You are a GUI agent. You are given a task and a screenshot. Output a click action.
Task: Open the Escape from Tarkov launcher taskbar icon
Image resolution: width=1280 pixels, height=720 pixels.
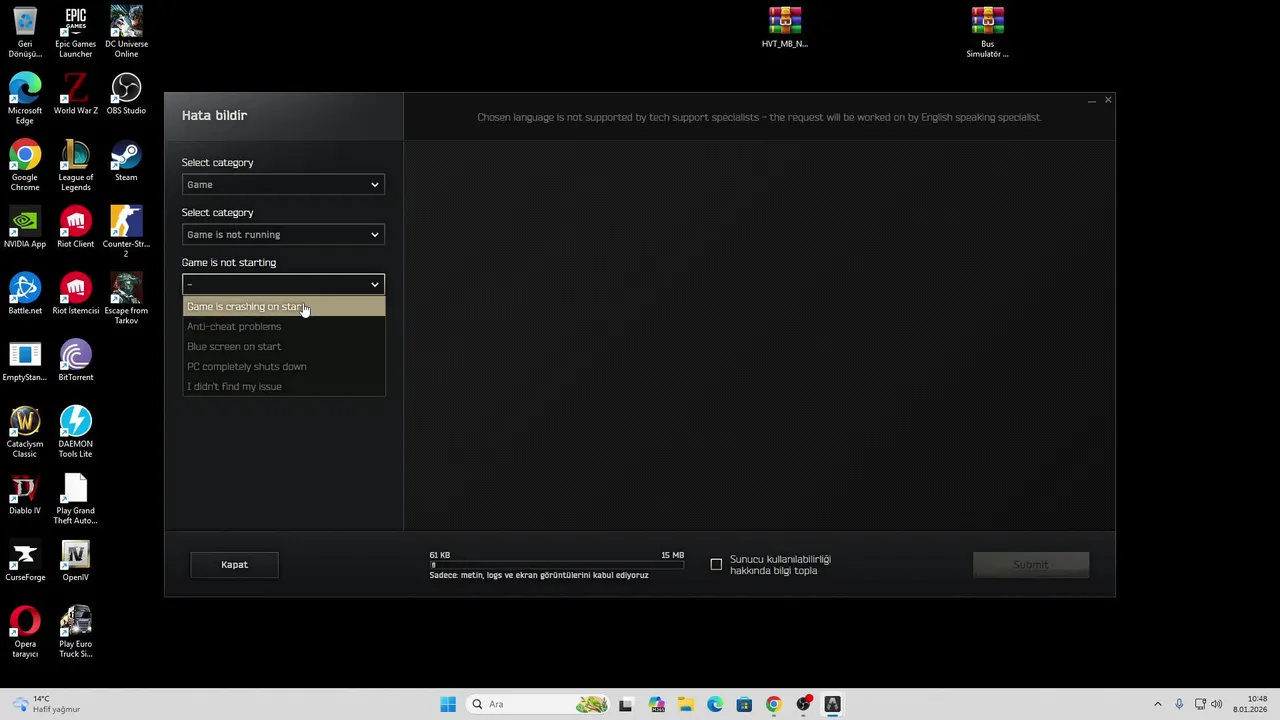pos(832,704)
